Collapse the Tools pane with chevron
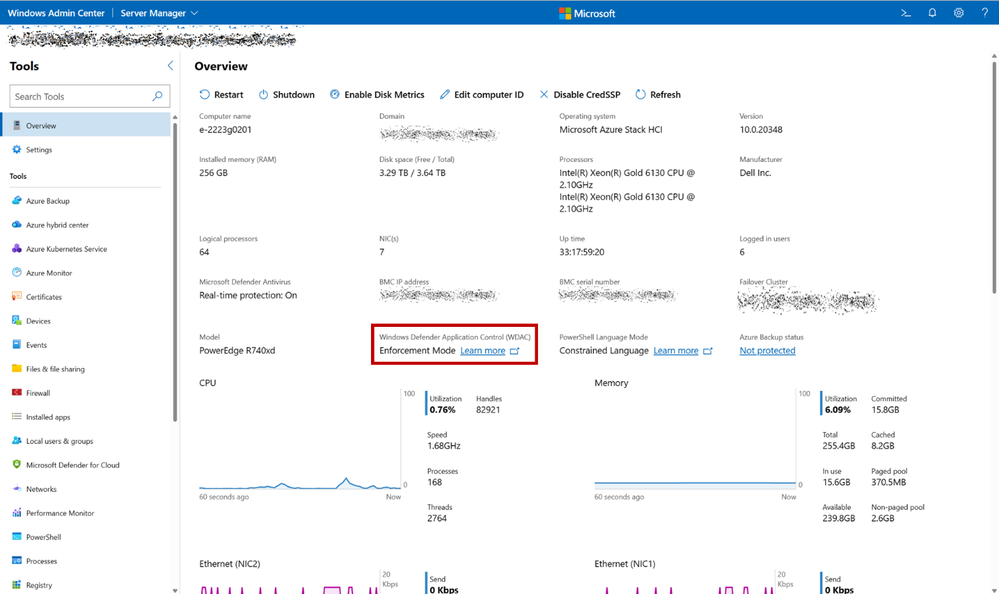The height and width of the screenshot is (594, 999). 170,66
